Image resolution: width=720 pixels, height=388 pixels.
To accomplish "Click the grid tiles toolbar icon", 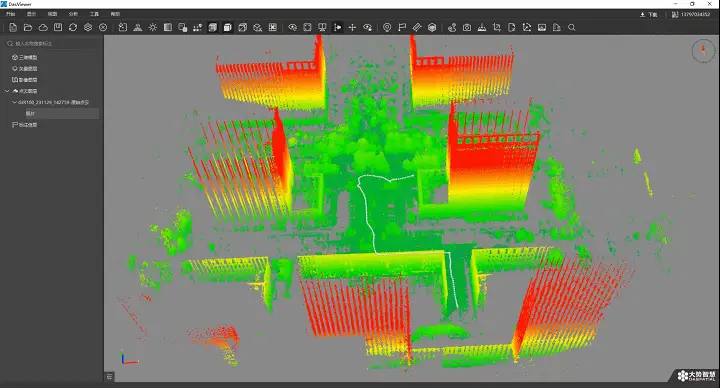I will click(273, 28).
